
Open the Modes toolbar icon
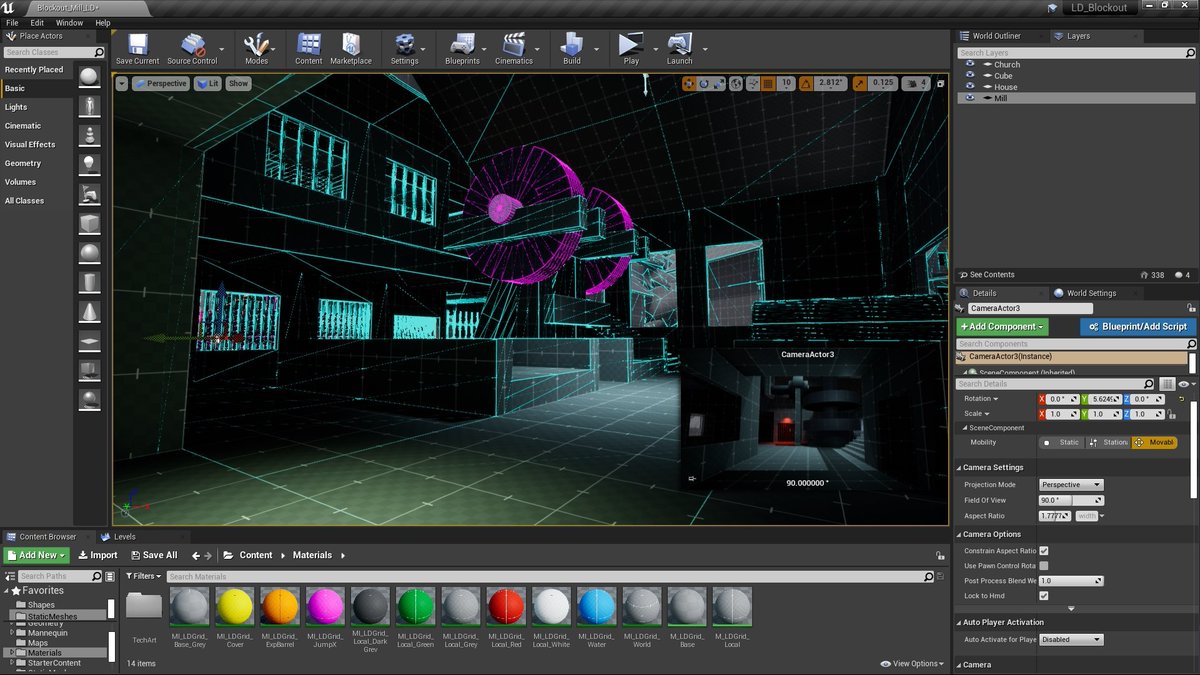pos(256,48)
